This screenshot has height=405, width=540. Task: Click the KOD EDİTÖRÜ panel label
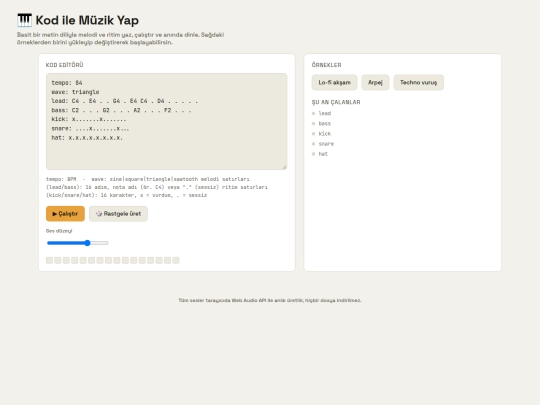[x=64, y=65]
